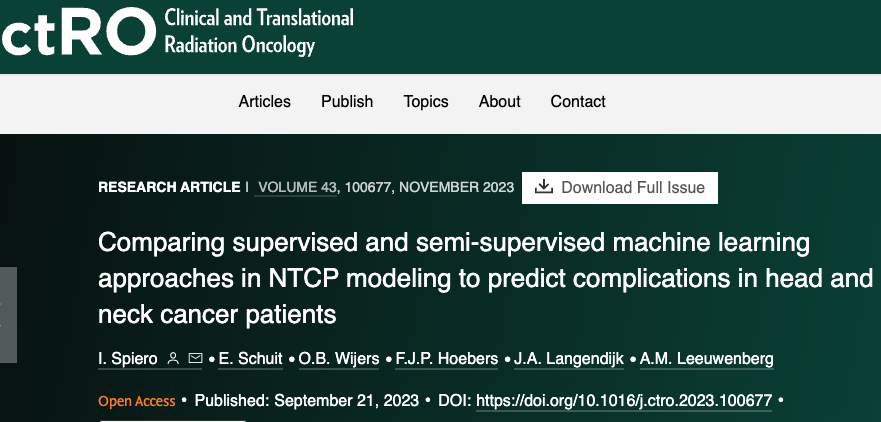This screenshot has width=881, height=422.
Task: Open the article DOI link
Action: point(624,401)
